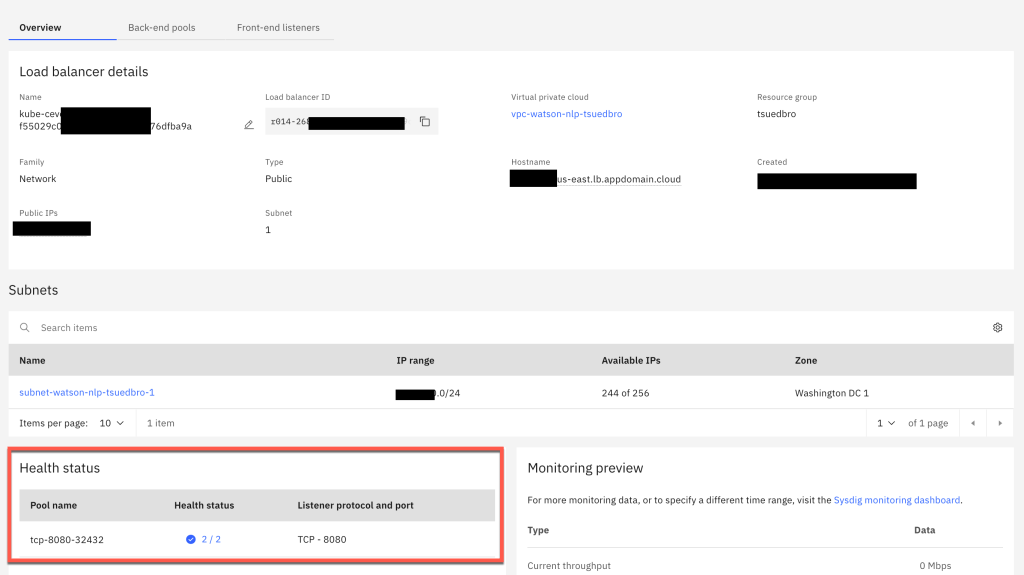Click the Available IPs column header
Viewport: 1024px width, 575px height.
(x=631, y=360)
